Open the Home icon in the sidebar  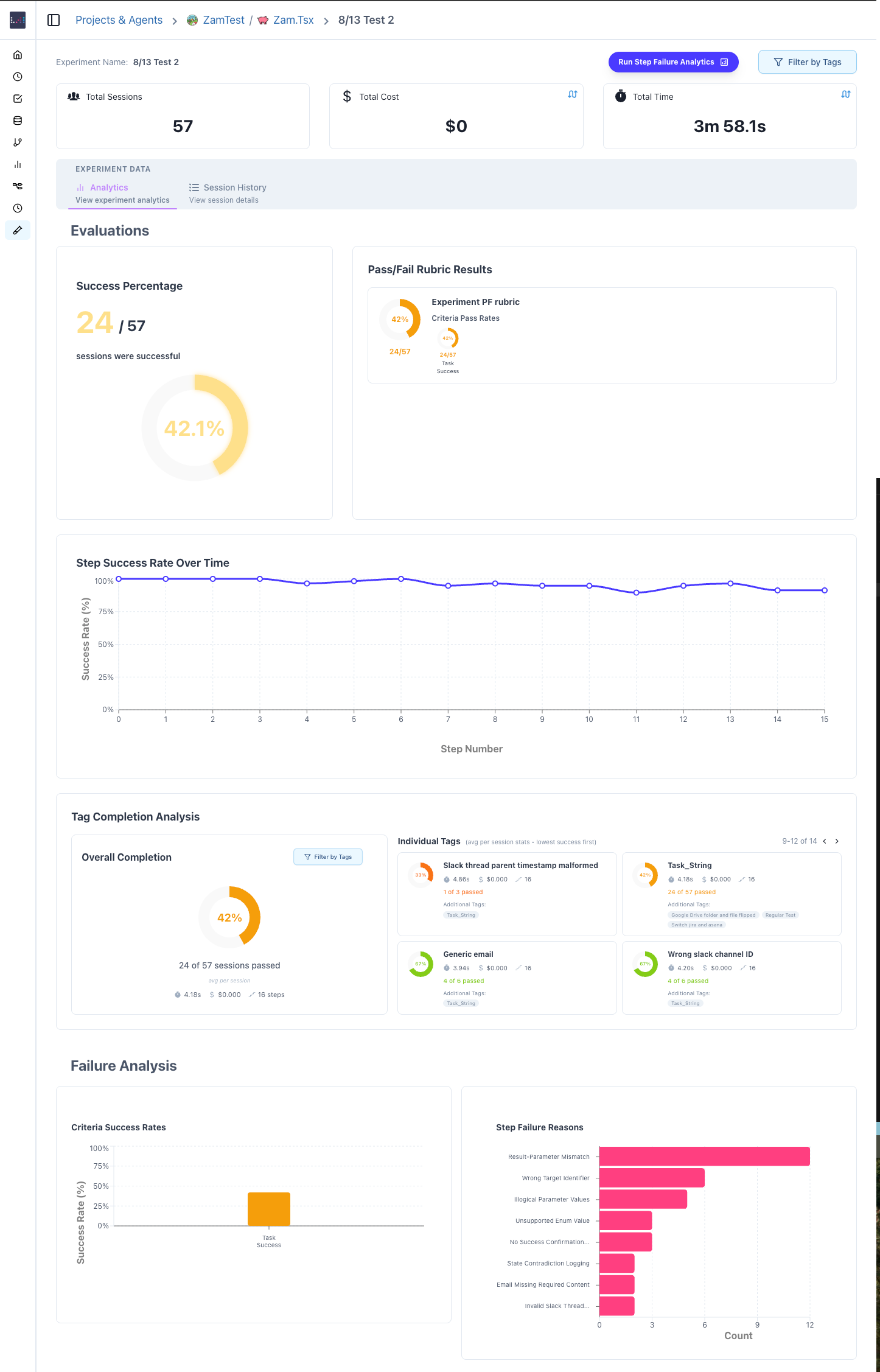pyautogui.click(x=17, y=55)
